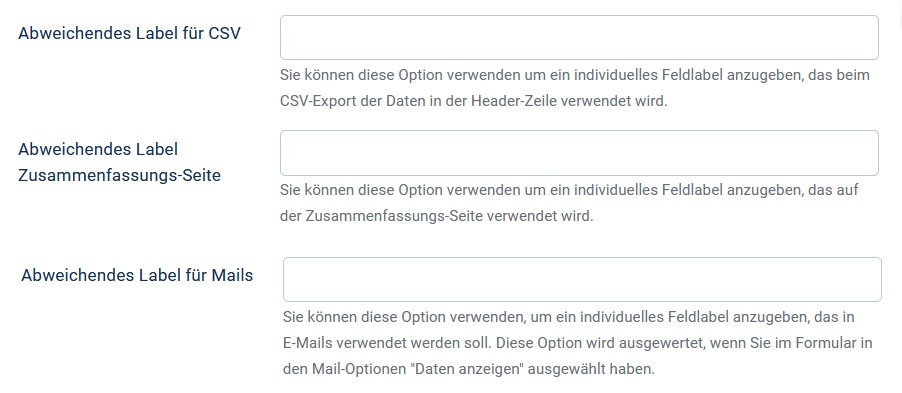Click the "Abweichendes Label für Mails" label

pos(137,276)
